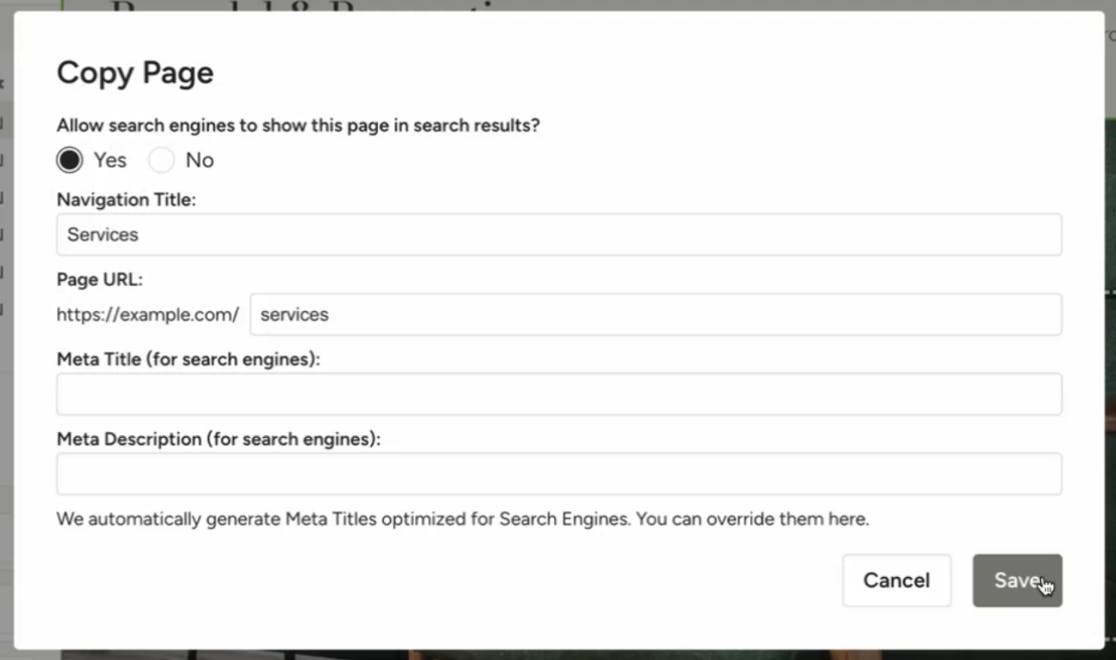Click the "Yes" option label text

click(x=110, y=160)
